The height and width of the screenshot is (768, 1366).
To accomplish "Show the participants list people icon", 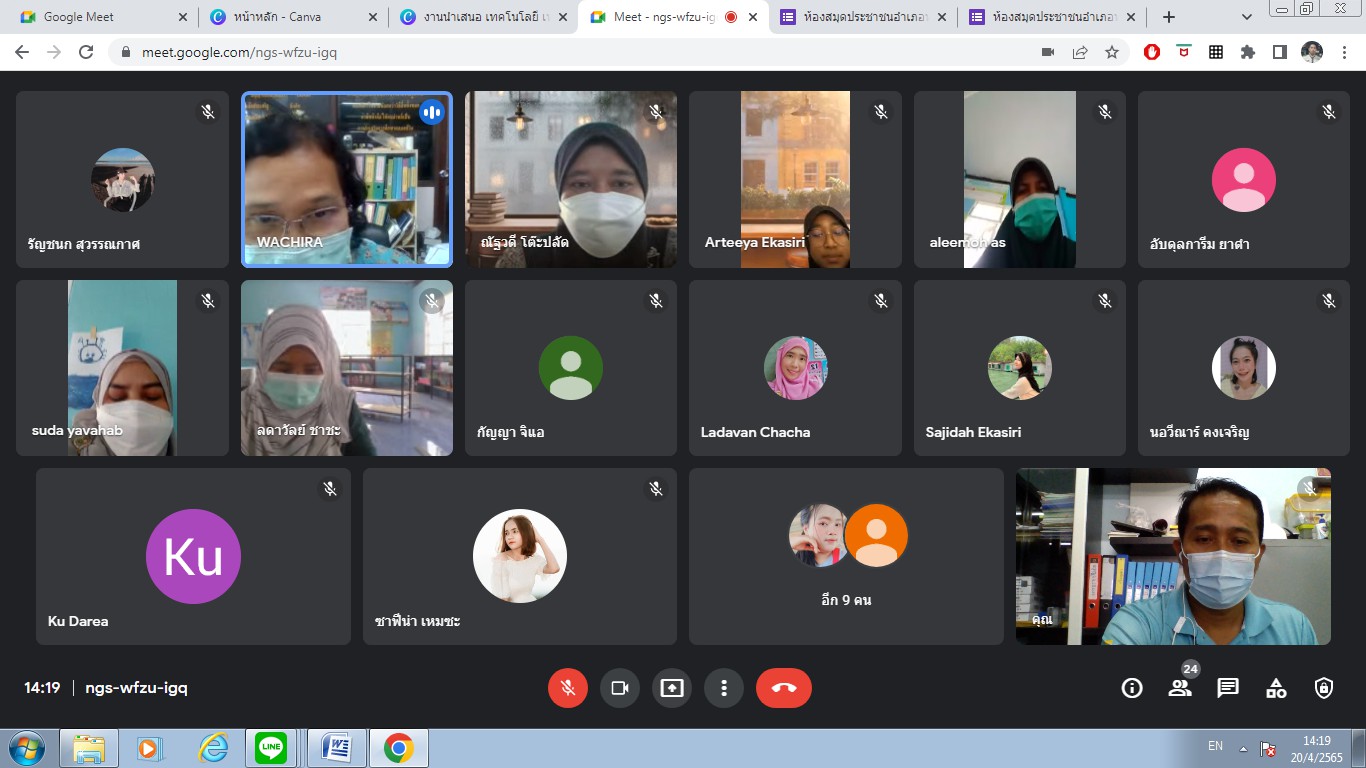I will point(1180,688).
